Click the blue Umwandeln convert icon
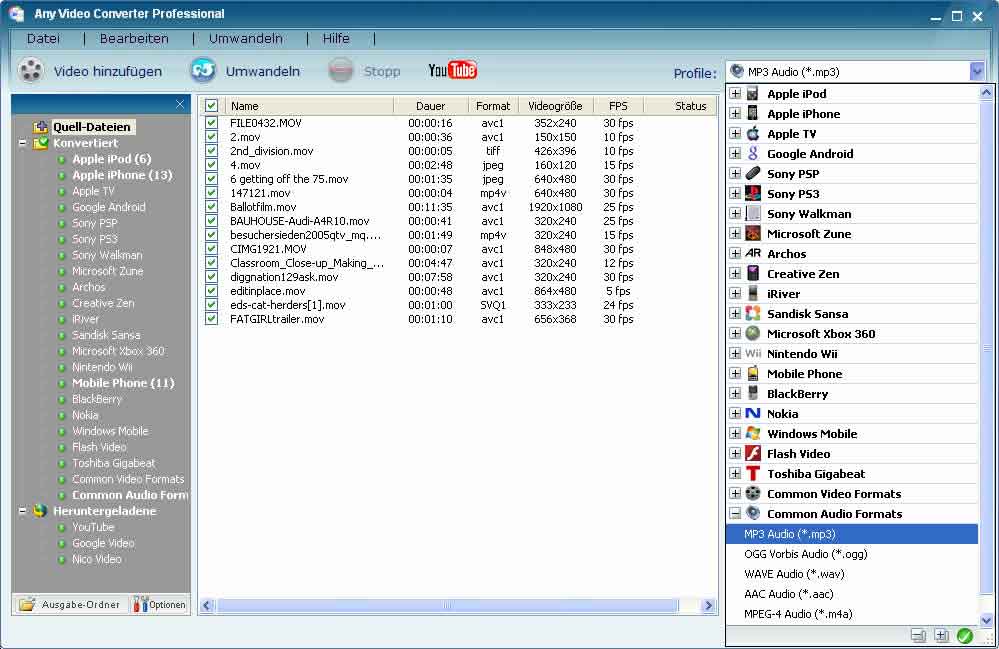This screenshot has height=649, width=999. [203, 70]
